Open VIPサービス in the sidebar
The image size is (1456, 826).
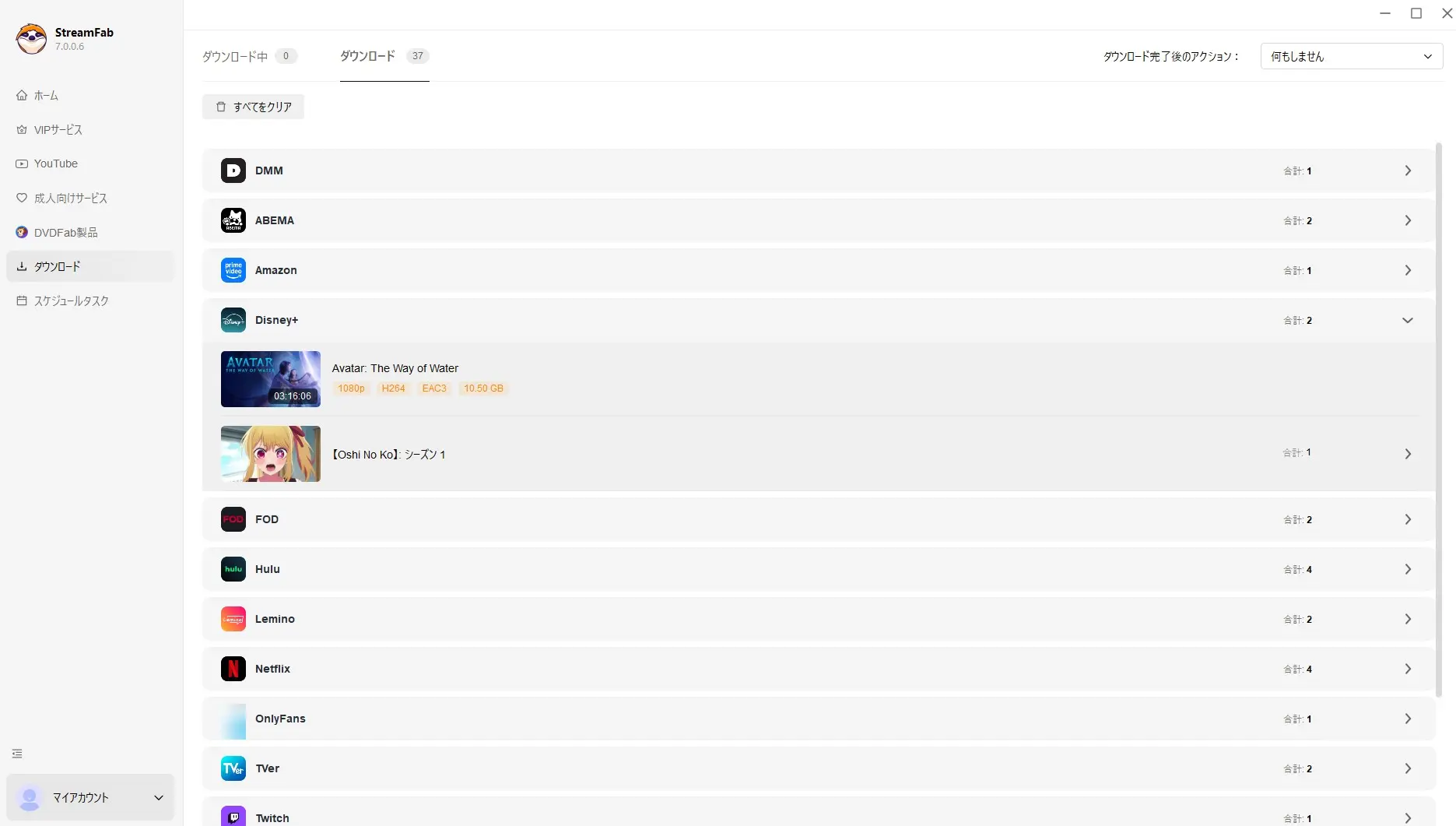[x=90, y=130]
